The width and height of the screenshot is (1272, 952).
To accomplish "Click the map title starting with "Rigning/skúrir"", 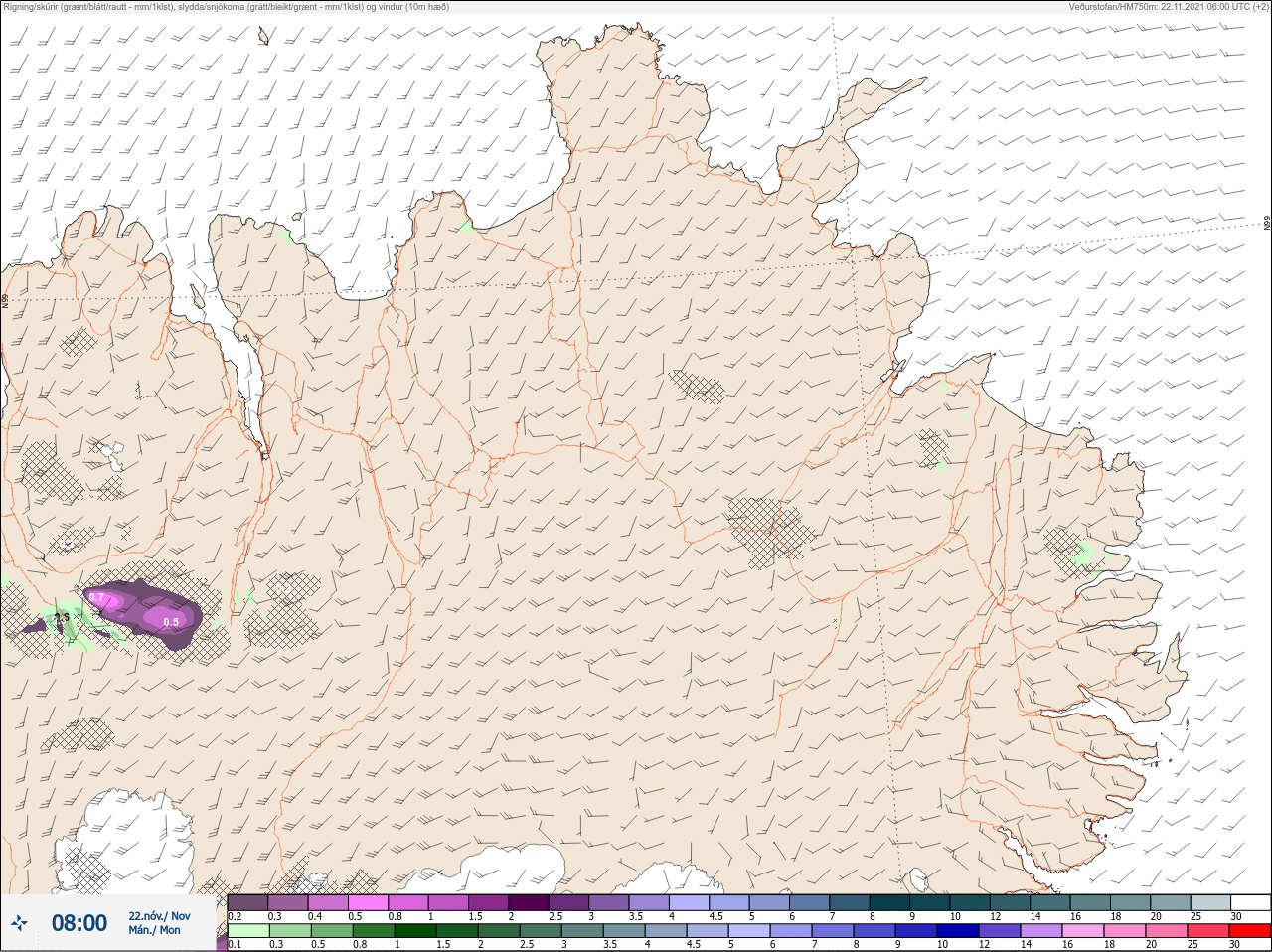I will pyautogui.click(x=226, y=7).
